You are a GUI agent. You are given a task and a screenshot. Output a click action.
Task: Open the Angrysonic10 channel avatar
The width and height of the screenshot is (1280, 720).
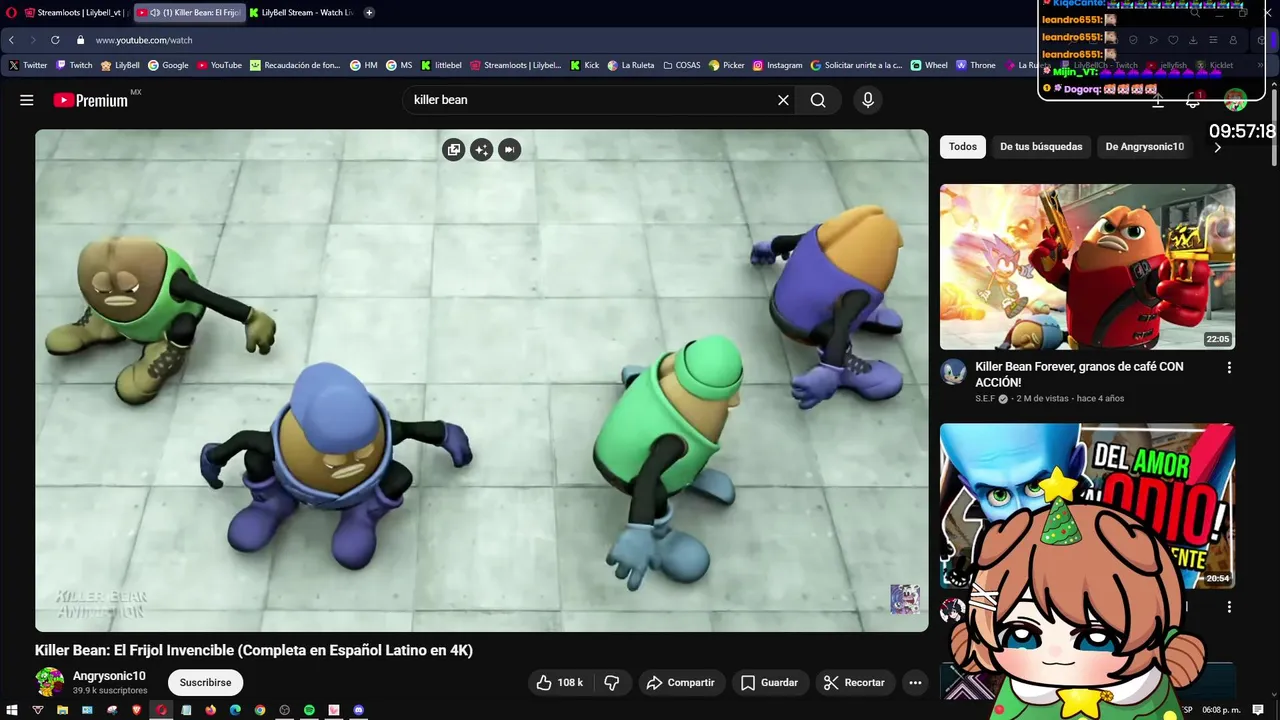[x=49, y=683]
